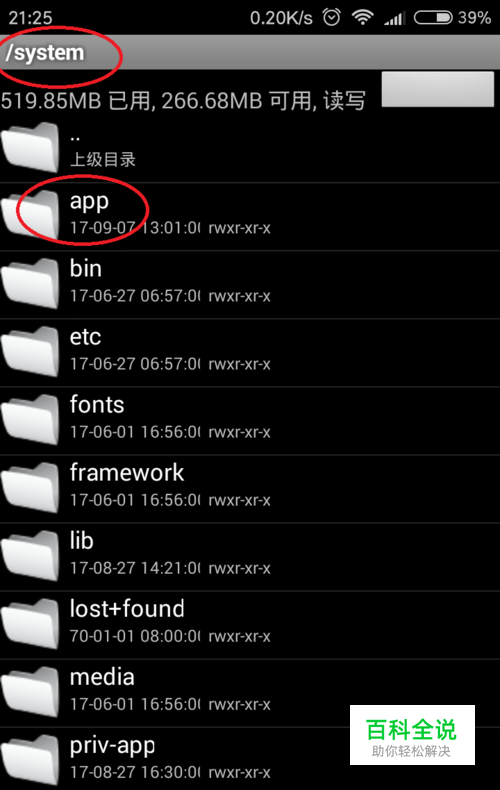Open the app folder icon
The height and width of the screenshot is (790, 500).
pos(30,216)
